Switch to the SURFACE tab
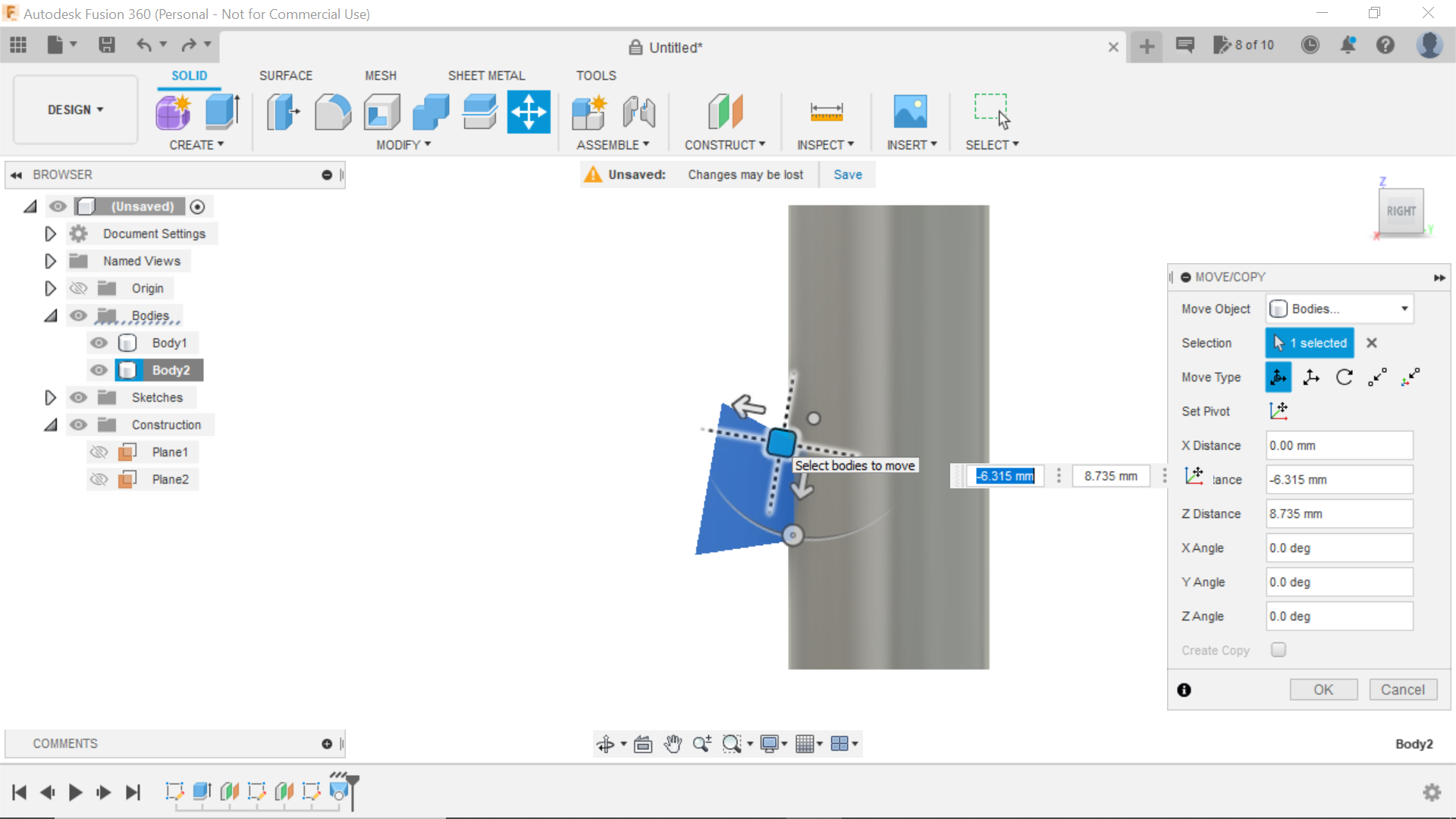1456x819 pixels. click(286, 75)
